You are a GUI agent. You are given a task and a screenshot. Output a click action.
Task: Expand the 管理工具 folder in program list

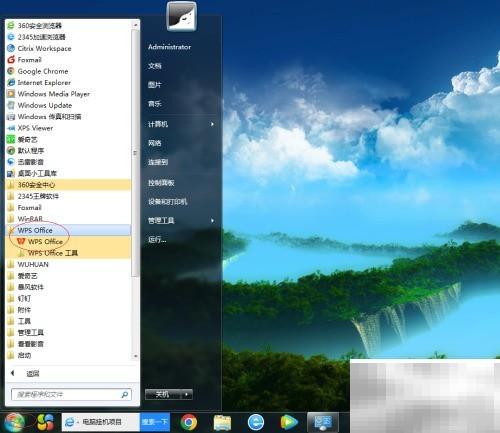click(x=68, y=332)
